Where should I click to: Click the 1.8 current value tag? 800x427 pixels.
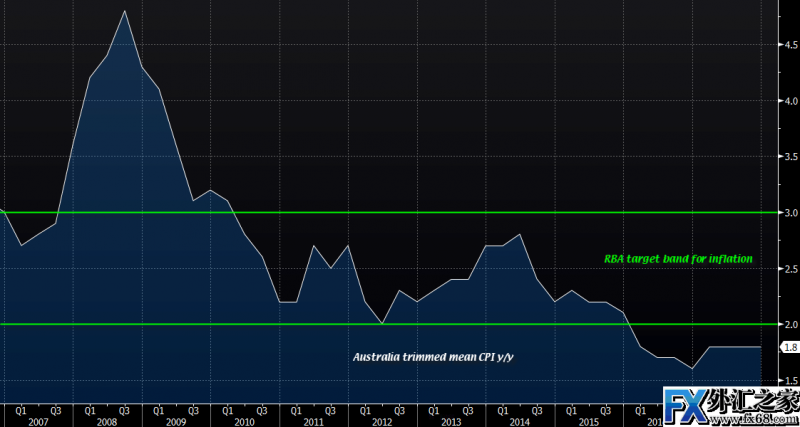(788, 347)
